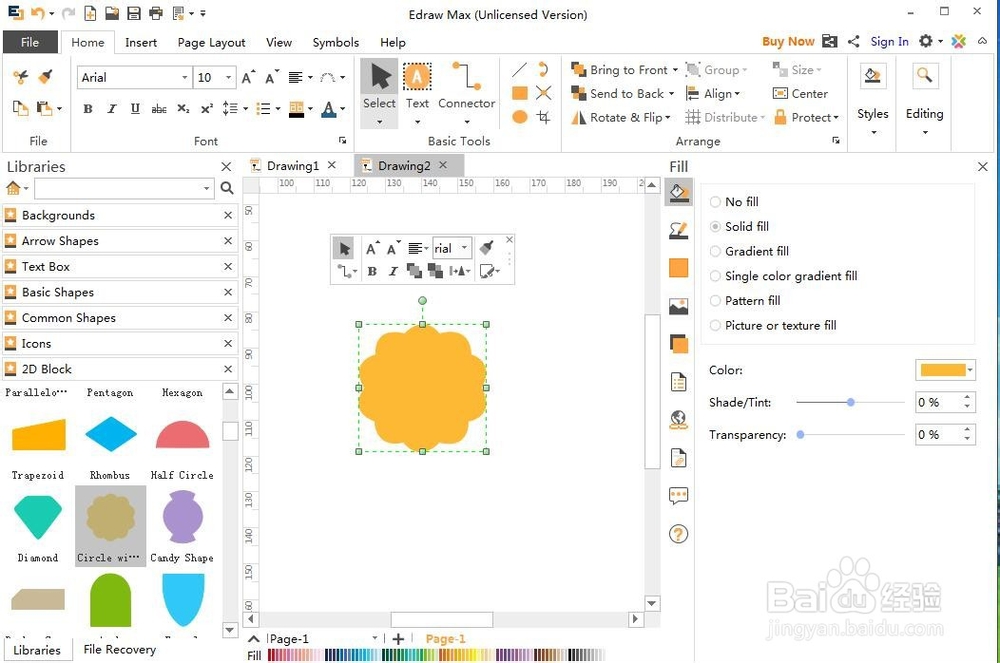The height and width of the screenshot is (663, 1000).
Task: Click the Share icon in title area
Action: 853,41
